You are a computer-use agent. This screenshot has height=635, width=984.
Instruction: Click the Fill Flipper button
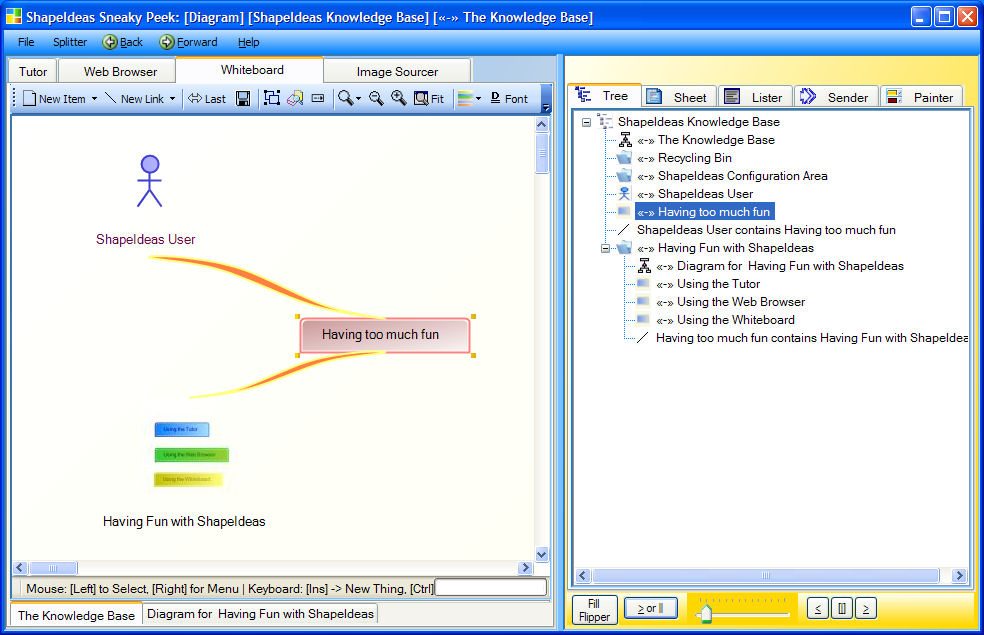594,610
